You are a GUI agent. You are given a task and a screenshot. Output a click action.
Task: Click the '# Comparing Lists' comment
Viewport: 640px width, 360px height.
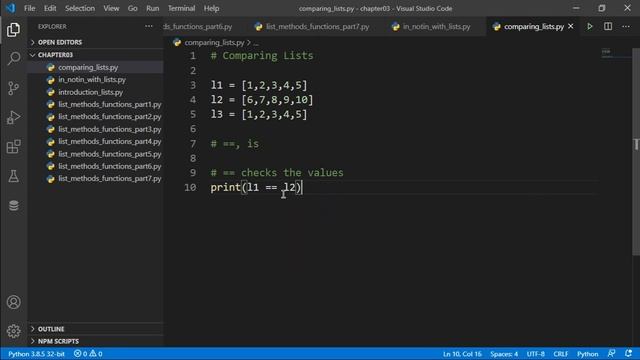tap(262, 56)
